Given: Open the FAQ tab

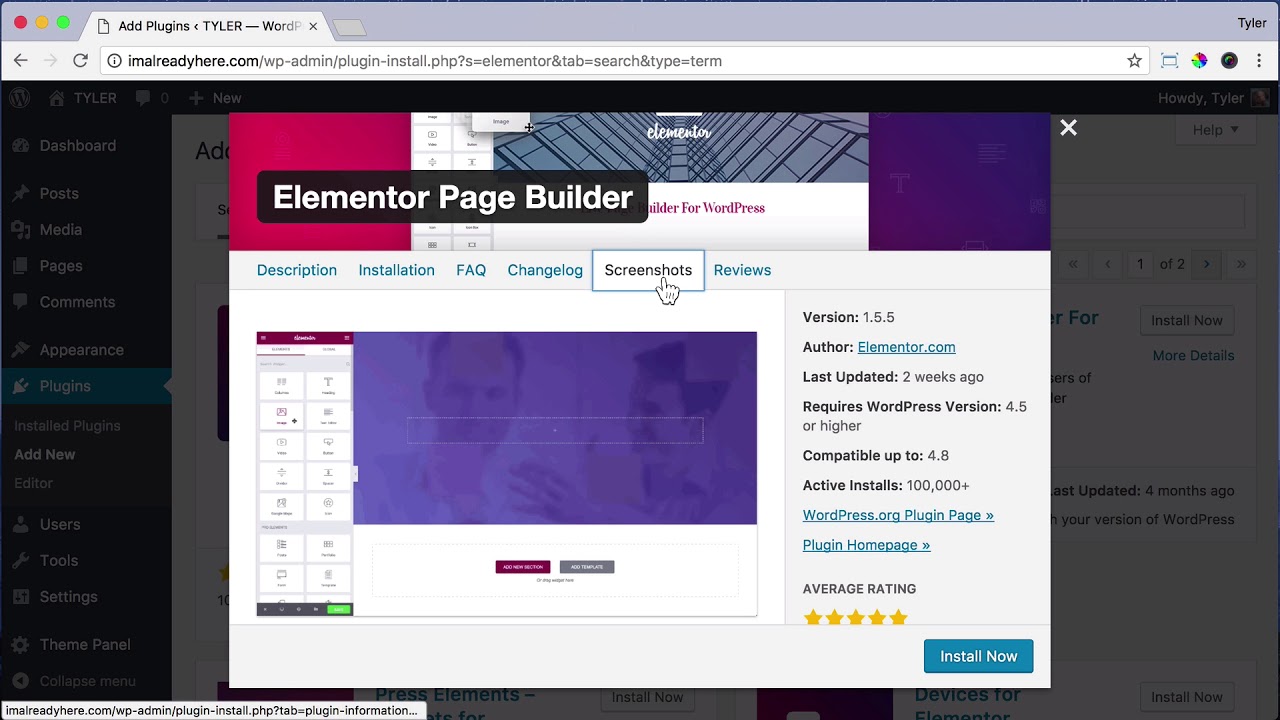Looking at the screenshot, I should click(471, 270).
